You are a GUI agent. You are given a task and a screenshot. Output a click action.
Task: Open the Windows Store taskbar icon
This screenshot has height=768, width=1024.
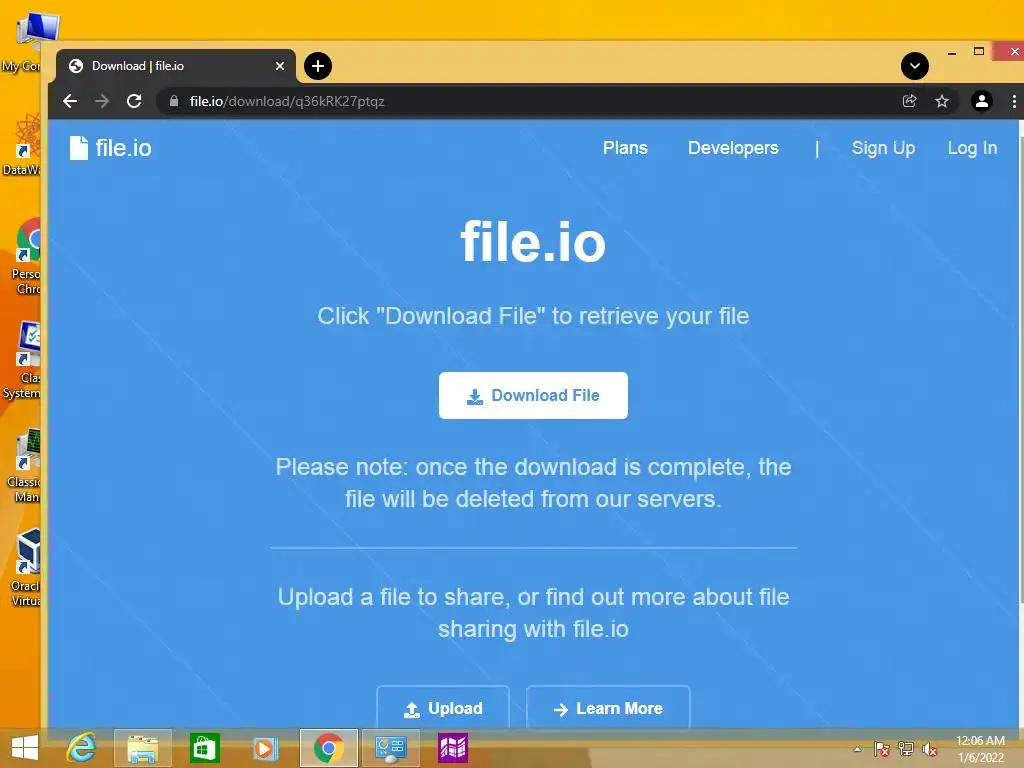204,748
